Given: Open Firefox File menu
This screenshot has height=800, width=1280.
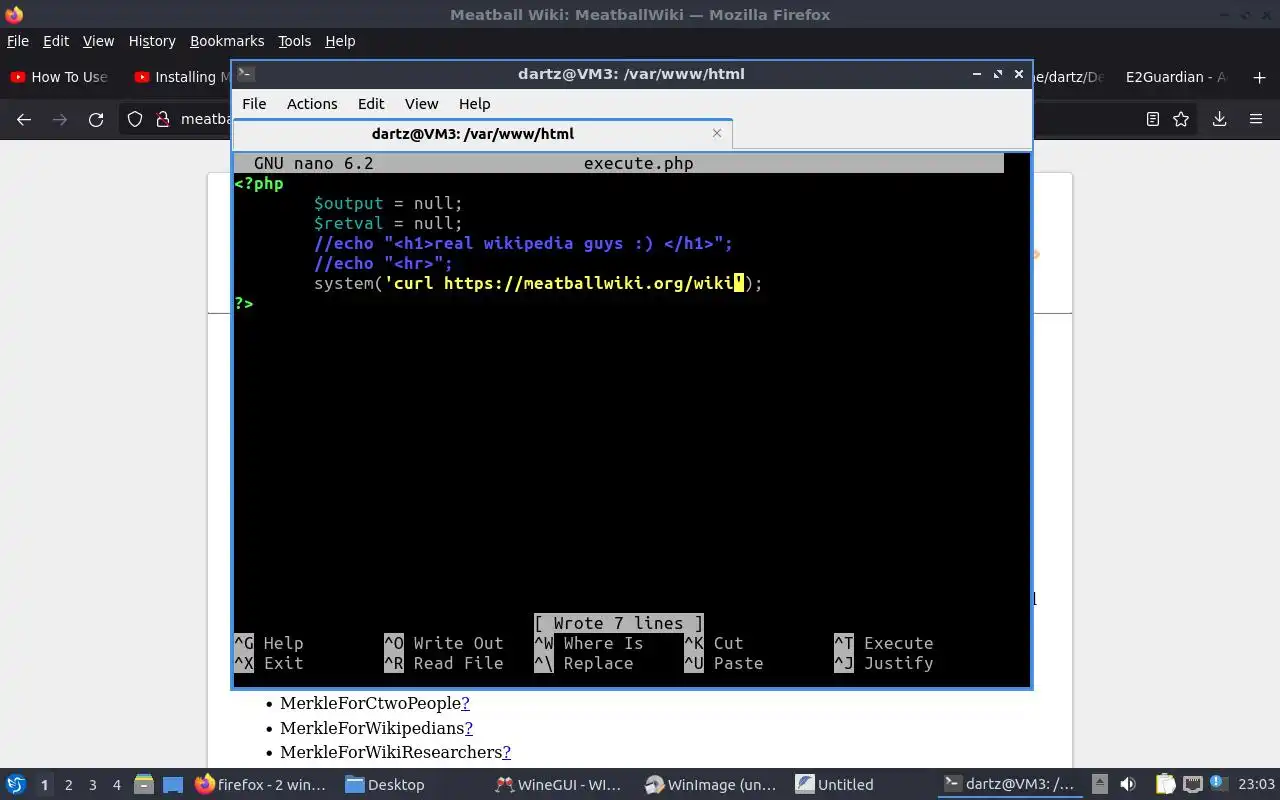Looking at the screenshot, I should tap(18, 41).
